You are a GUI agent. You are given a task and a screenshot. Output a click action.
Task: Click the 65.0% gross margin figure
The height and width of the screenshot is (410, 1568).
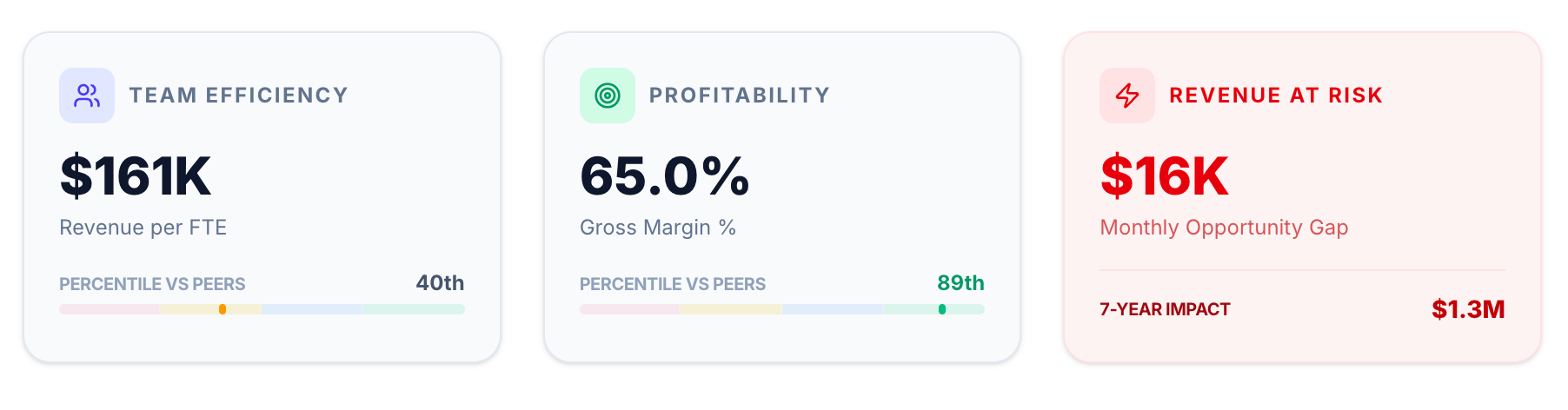[x=665, y=176]
